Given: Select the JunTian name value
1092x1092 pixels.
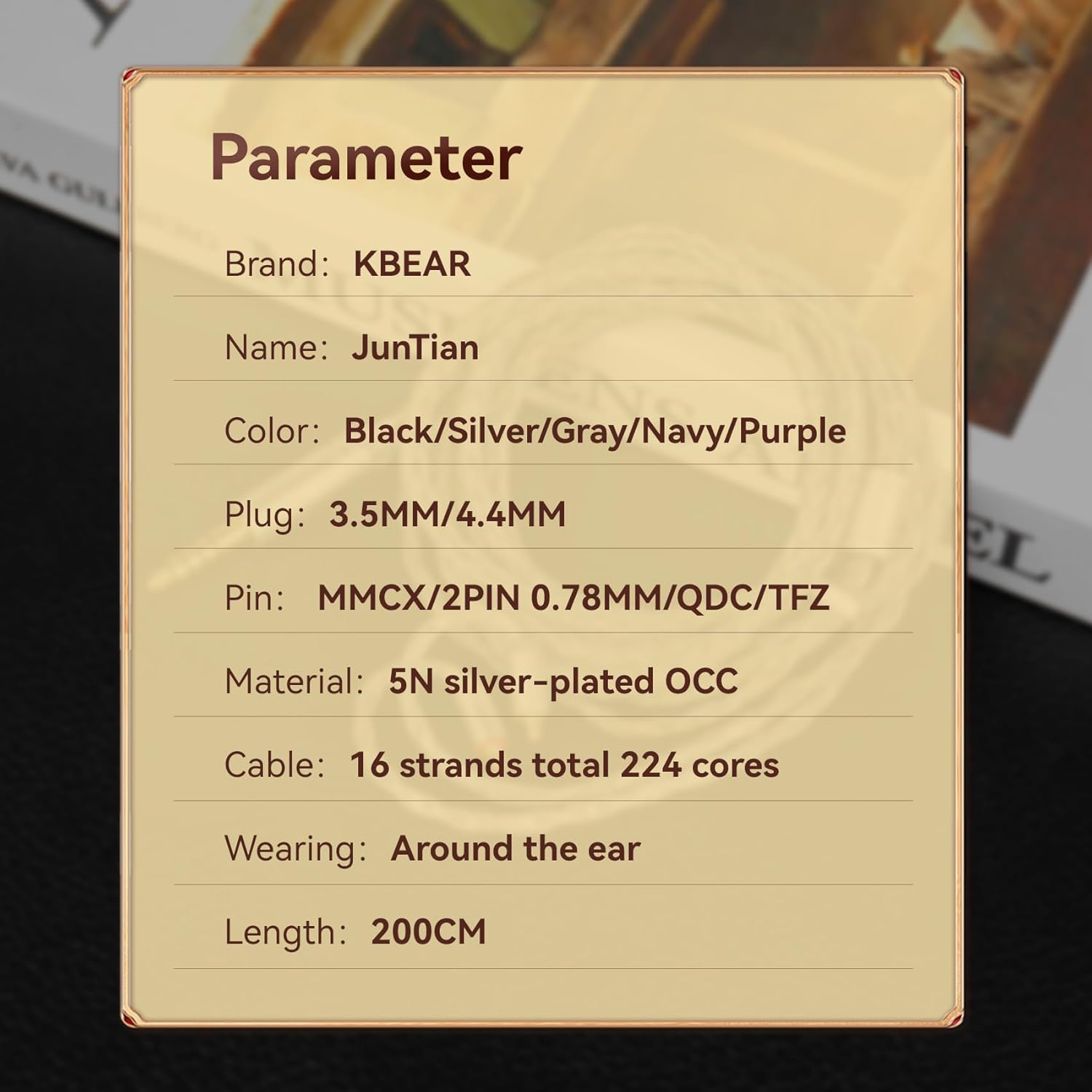Looking at the screenshot, I should click(415, 347).
